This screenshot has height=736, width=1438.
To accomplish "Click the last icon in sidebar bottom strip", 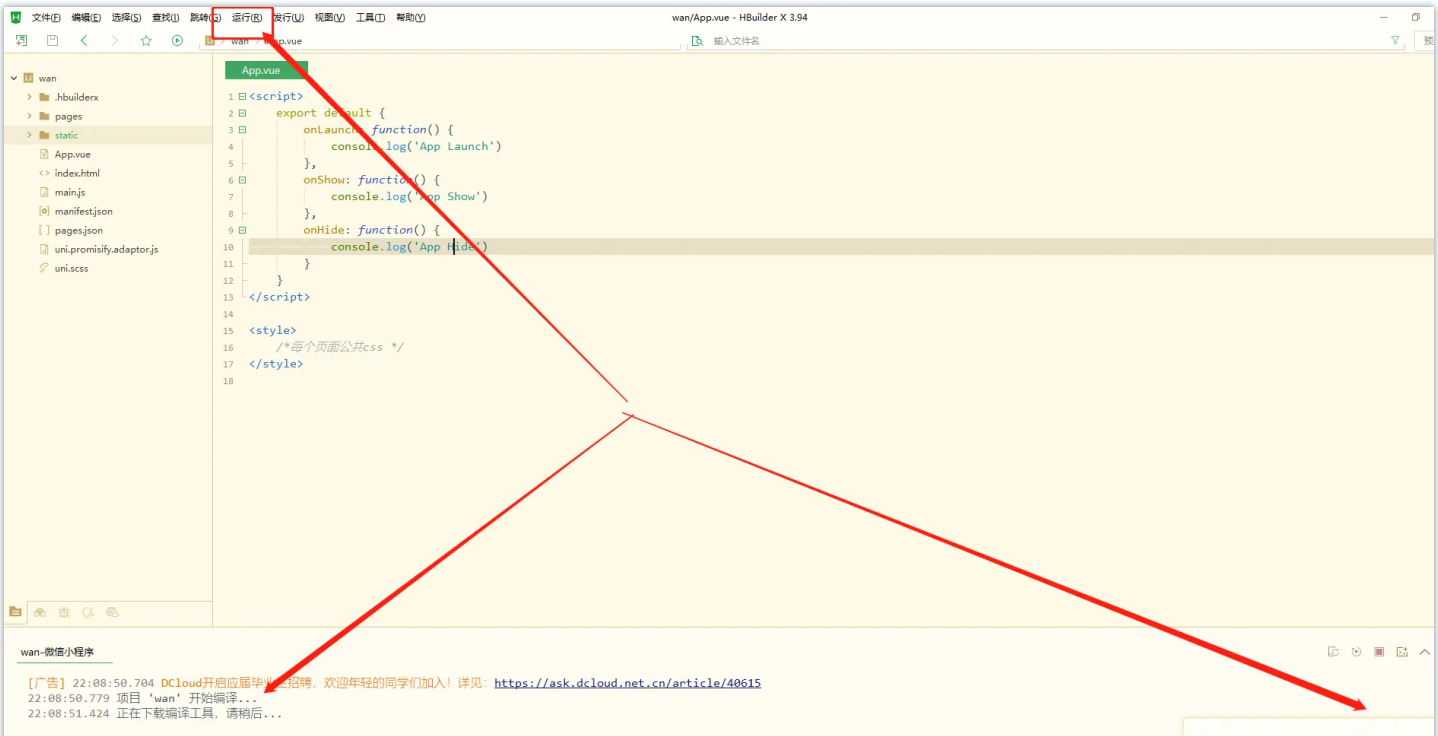I will (113, 612).
